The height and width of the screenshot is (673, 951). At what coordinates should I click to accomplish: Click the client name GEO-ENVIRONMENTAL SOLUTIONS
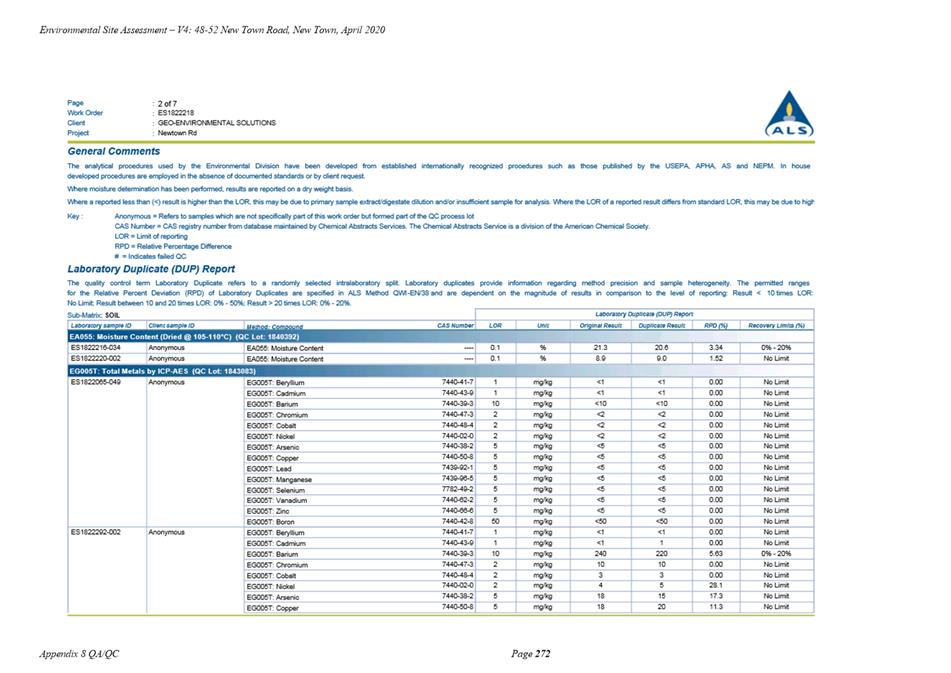217,123
